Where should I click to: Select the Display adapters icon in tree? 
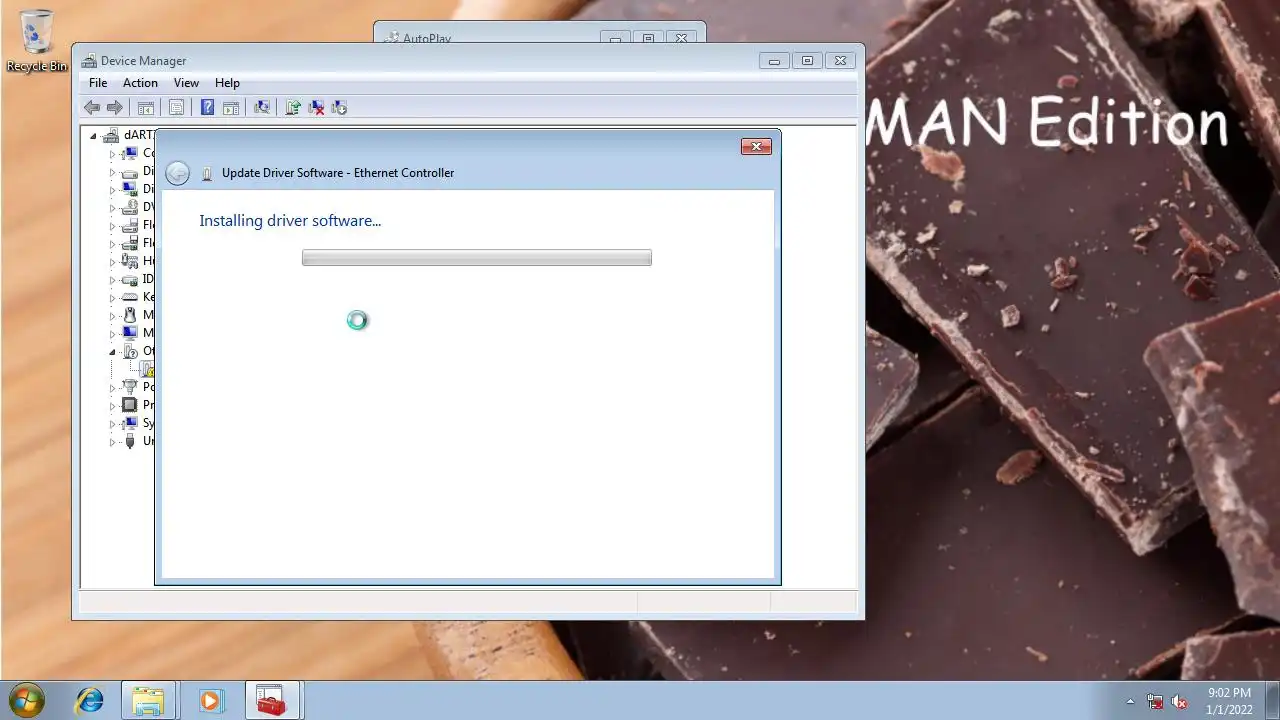pyautogui.click(x=129, y=189)
